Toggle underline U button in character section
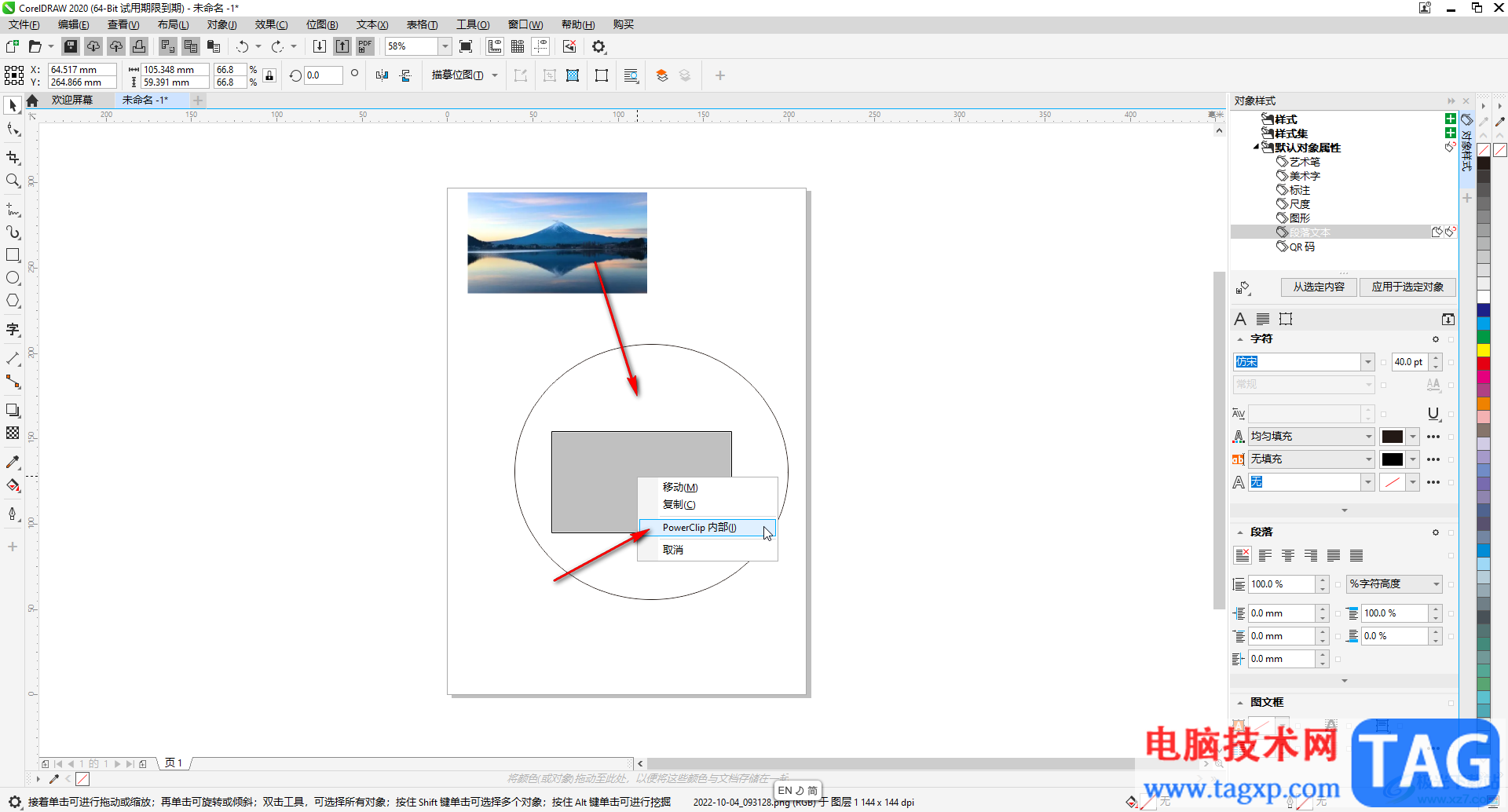Viewport: 1508px width, 812px height. pos(1433,414)
